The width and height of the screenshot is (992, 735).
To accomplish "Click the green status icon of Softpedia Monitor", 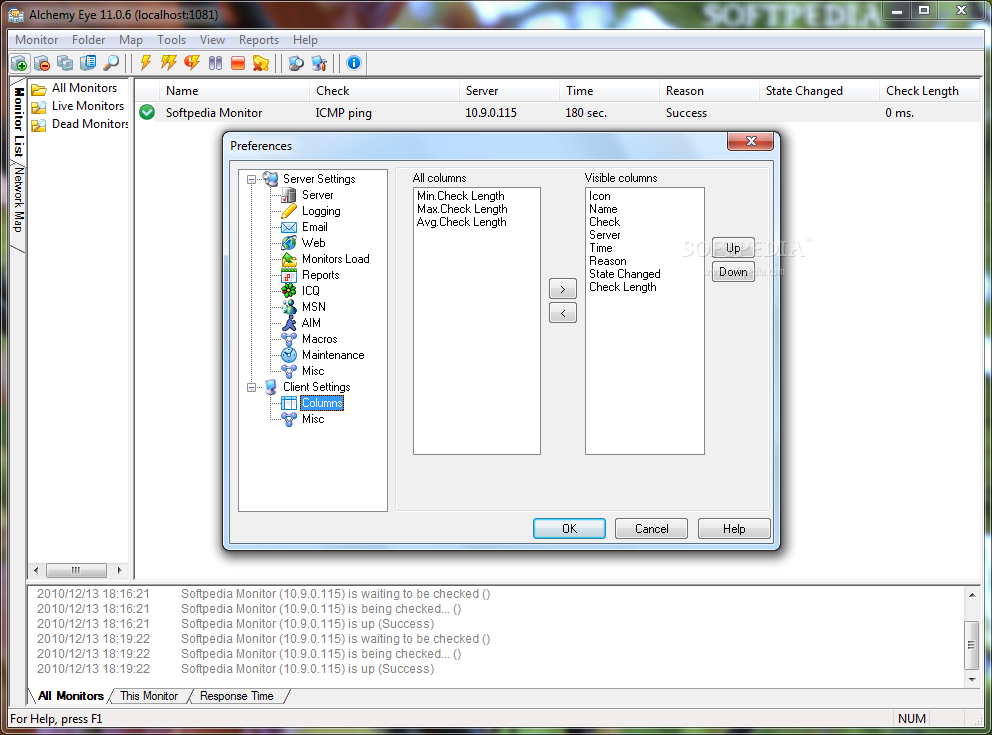I will click(147, 113).
